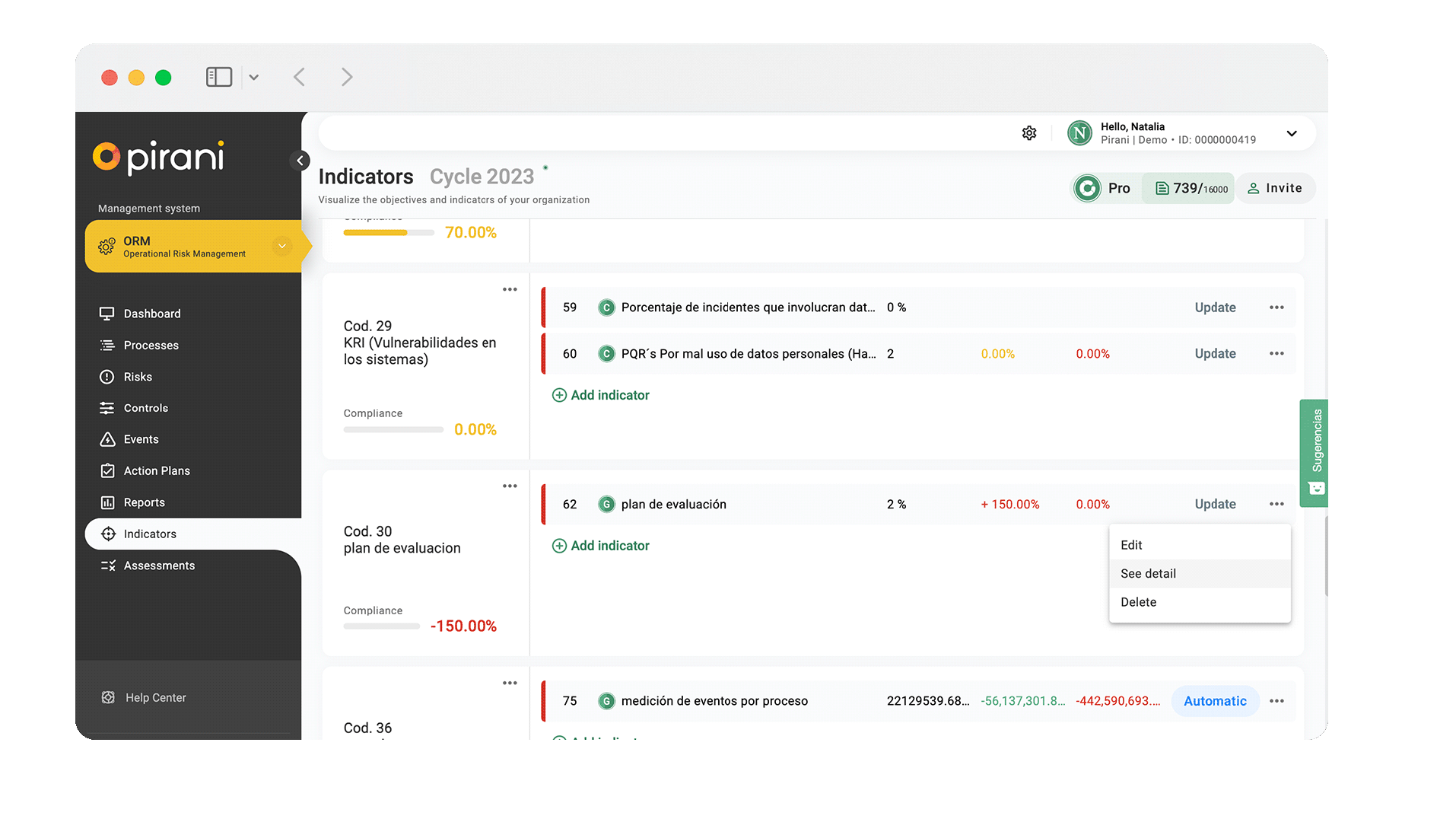Open the Dashboard section
The width and height of the screenshot is (1456, 819).
click(x=151, y=313)
